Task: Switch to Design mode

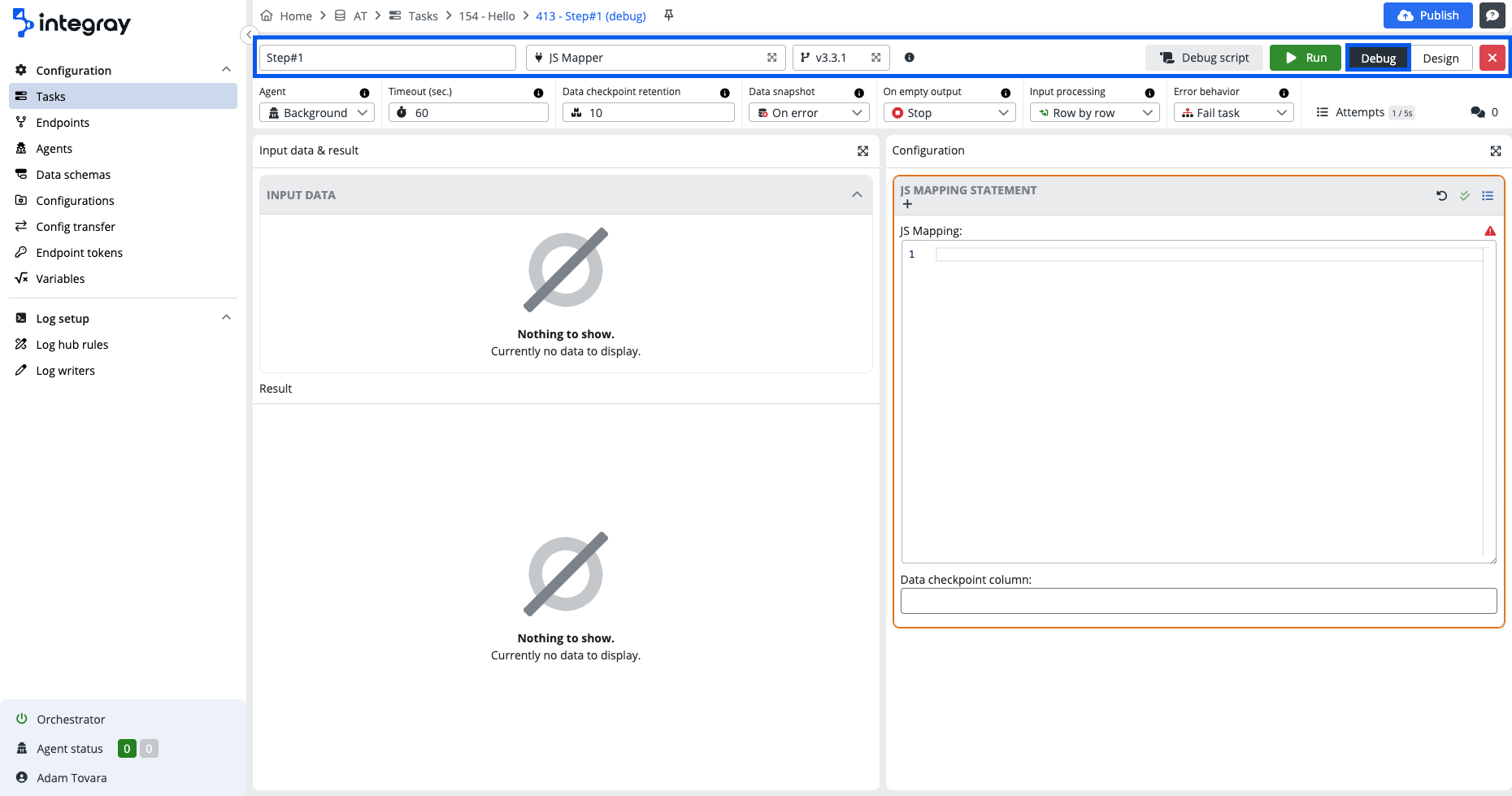Action: [1440, 59]
